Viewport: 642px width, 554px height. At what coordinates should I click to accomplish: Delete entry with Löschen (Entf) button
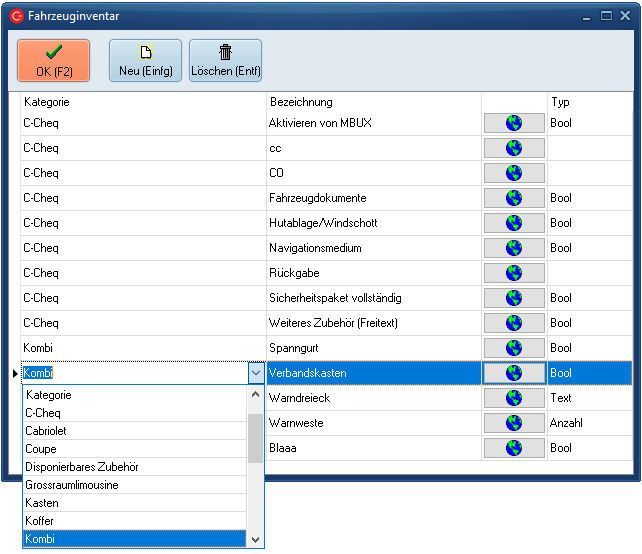tap(225, 60)
